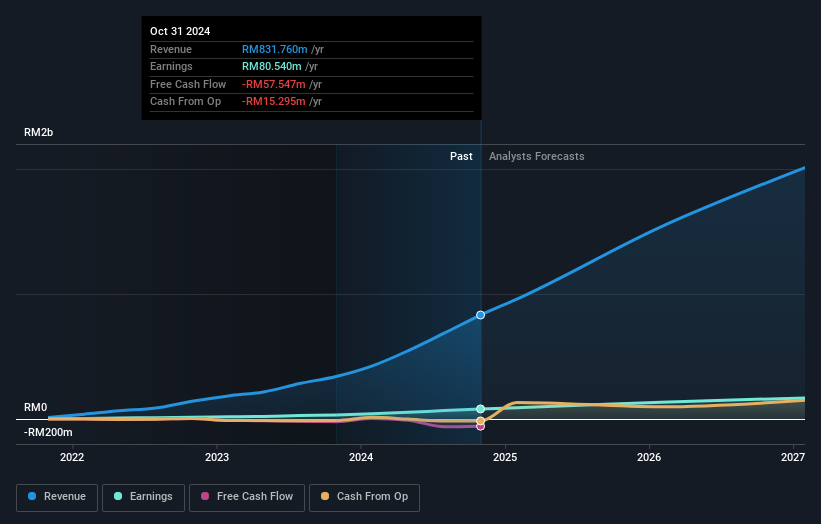Viewport: 821px width, 524px height.
Task: Click the Analysts Forecasts label
Action: click(537, 157)
